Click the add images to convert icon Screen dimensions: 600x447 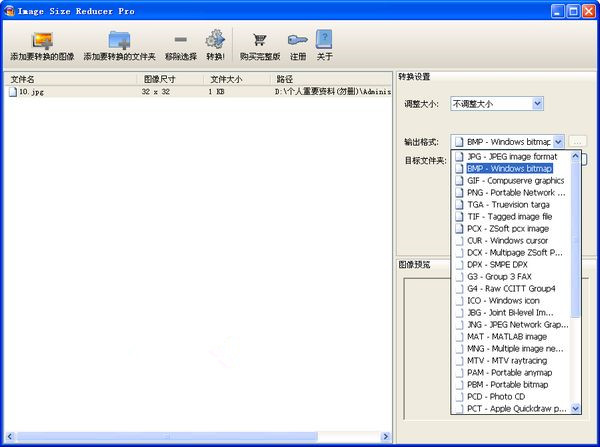coord(42,41)
